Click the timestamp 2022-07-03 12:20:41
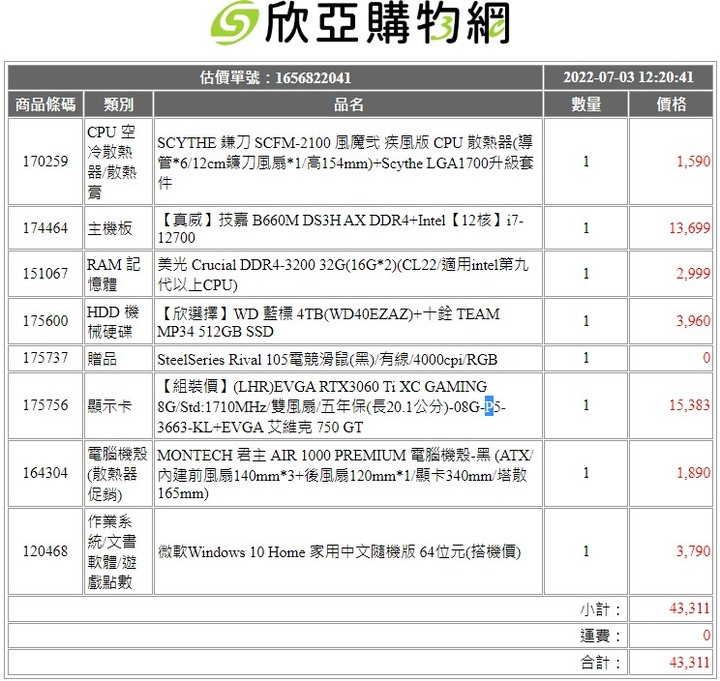This screenshot has width=720, height=681. [628, 77]
